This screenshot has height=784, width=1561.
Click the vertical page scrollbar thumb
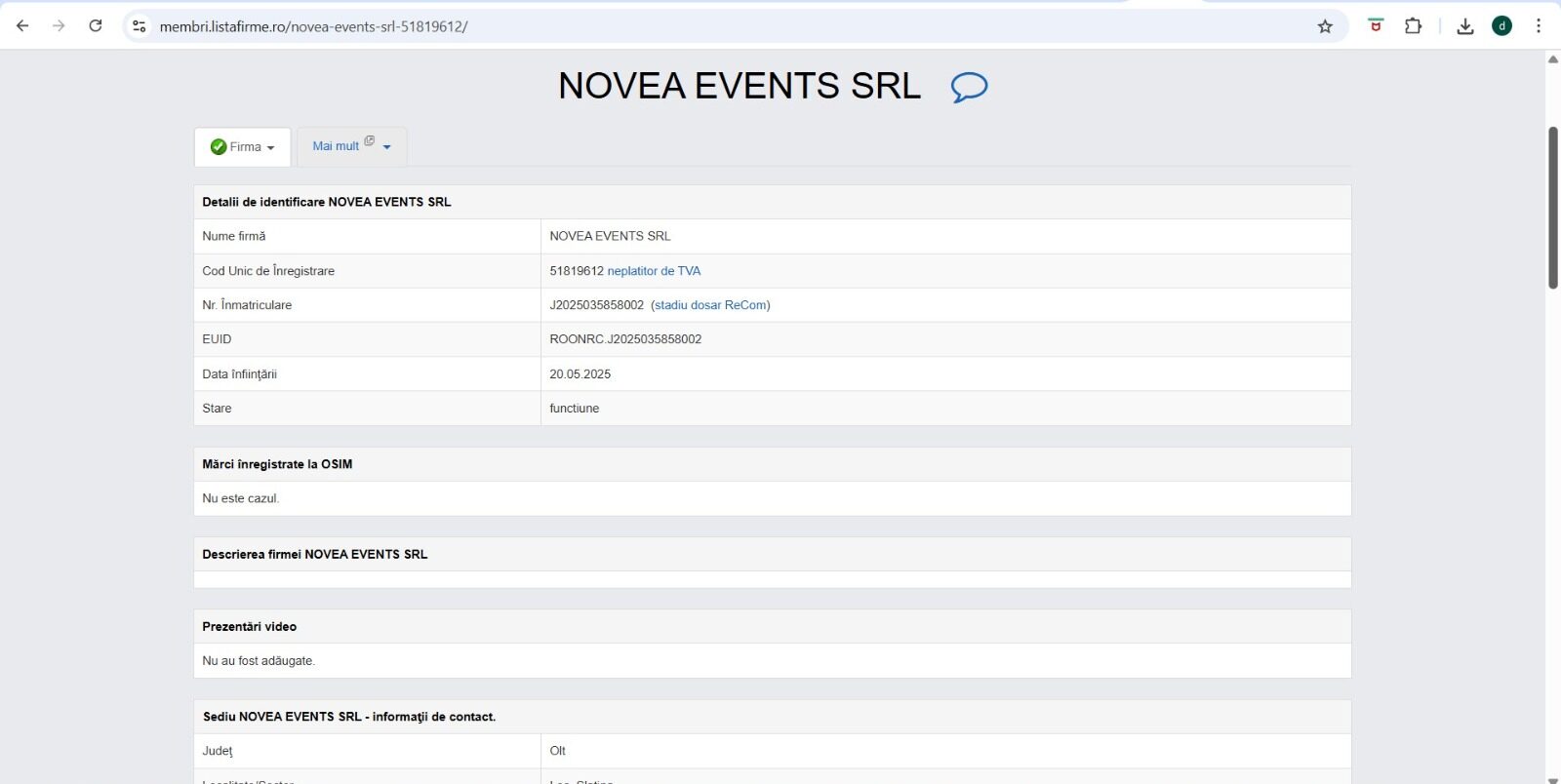tap(1552, 207)
